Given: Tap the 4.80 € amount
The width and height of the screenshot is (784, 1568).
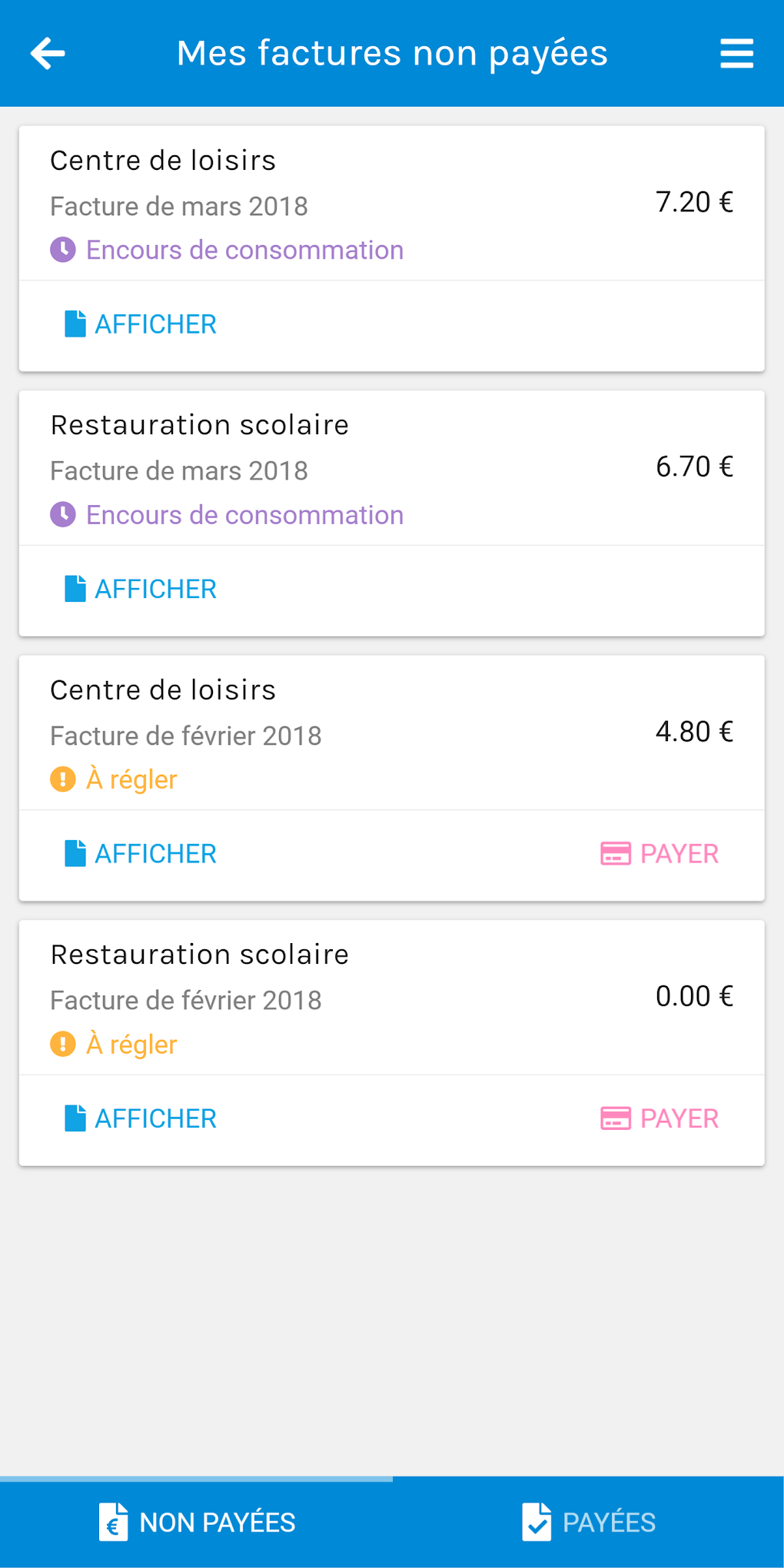Looking at the screenshot, I should pos(693,732).
